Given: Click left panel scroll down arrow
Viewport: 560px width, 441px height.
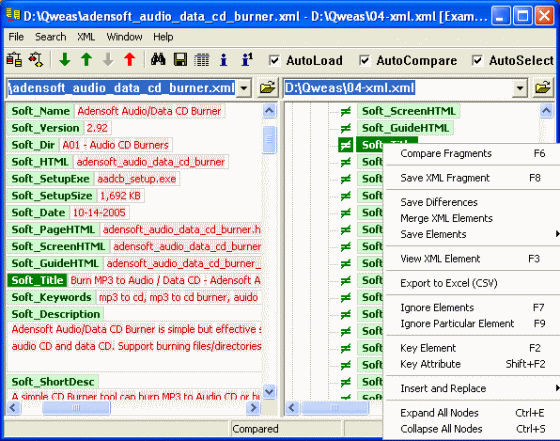Looking at the screenshot, I should click(x=269, y=391).
